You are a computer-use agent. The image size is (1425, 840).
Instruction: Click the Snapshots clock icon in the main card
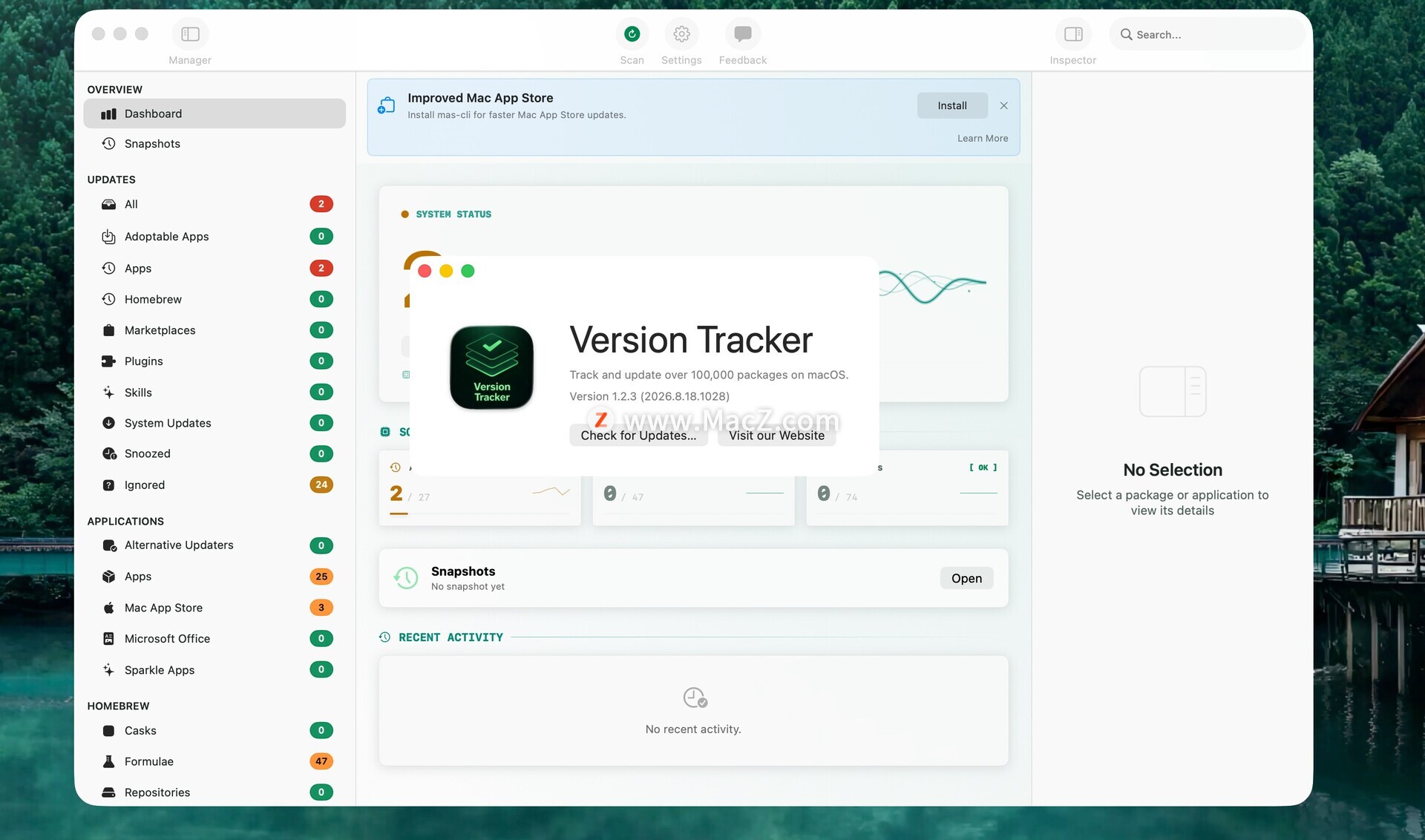pos(405,578)
